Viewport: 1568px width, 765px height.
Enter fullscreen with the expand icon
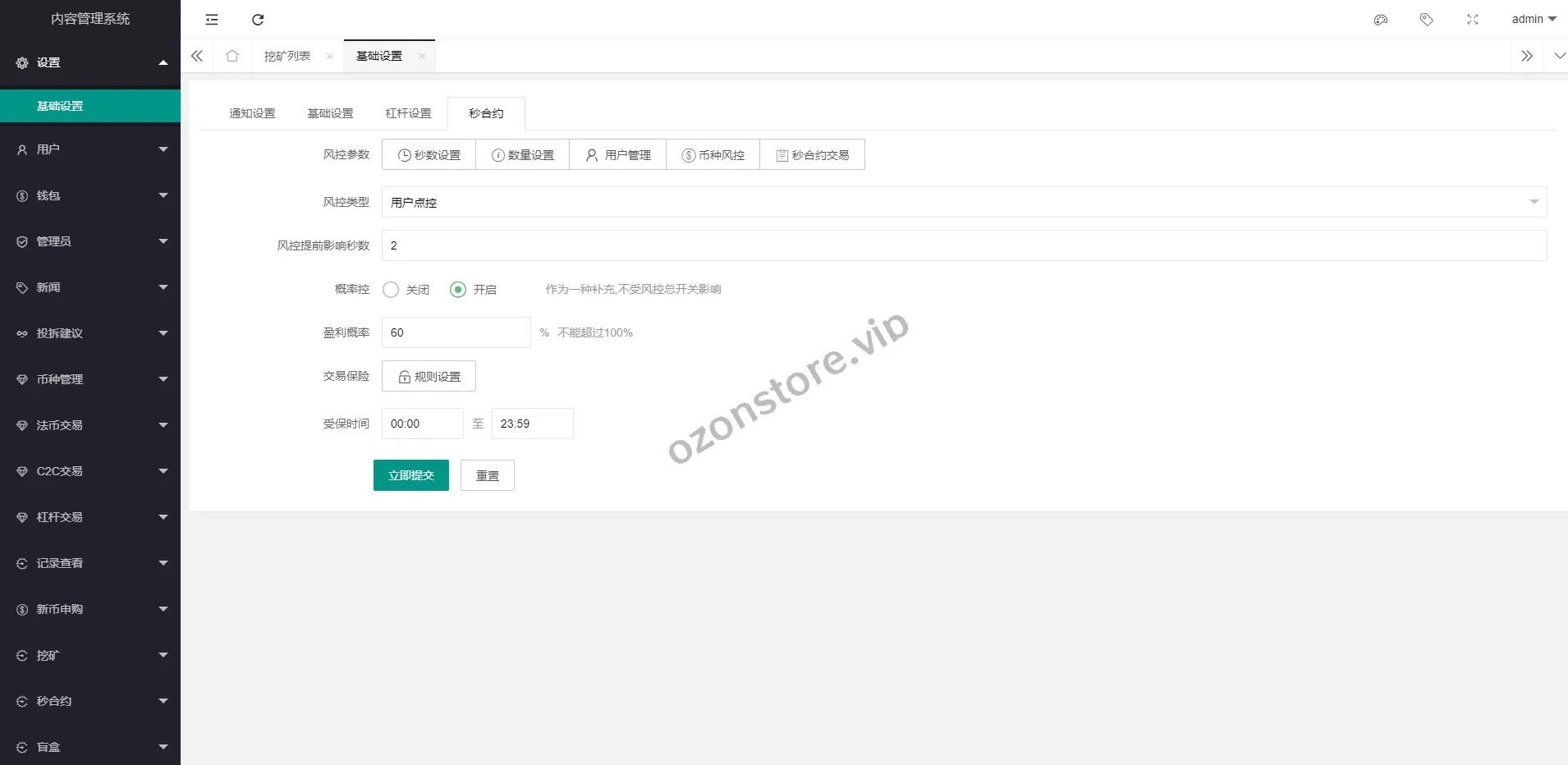pyautogui.click(x=1473, y=20)
